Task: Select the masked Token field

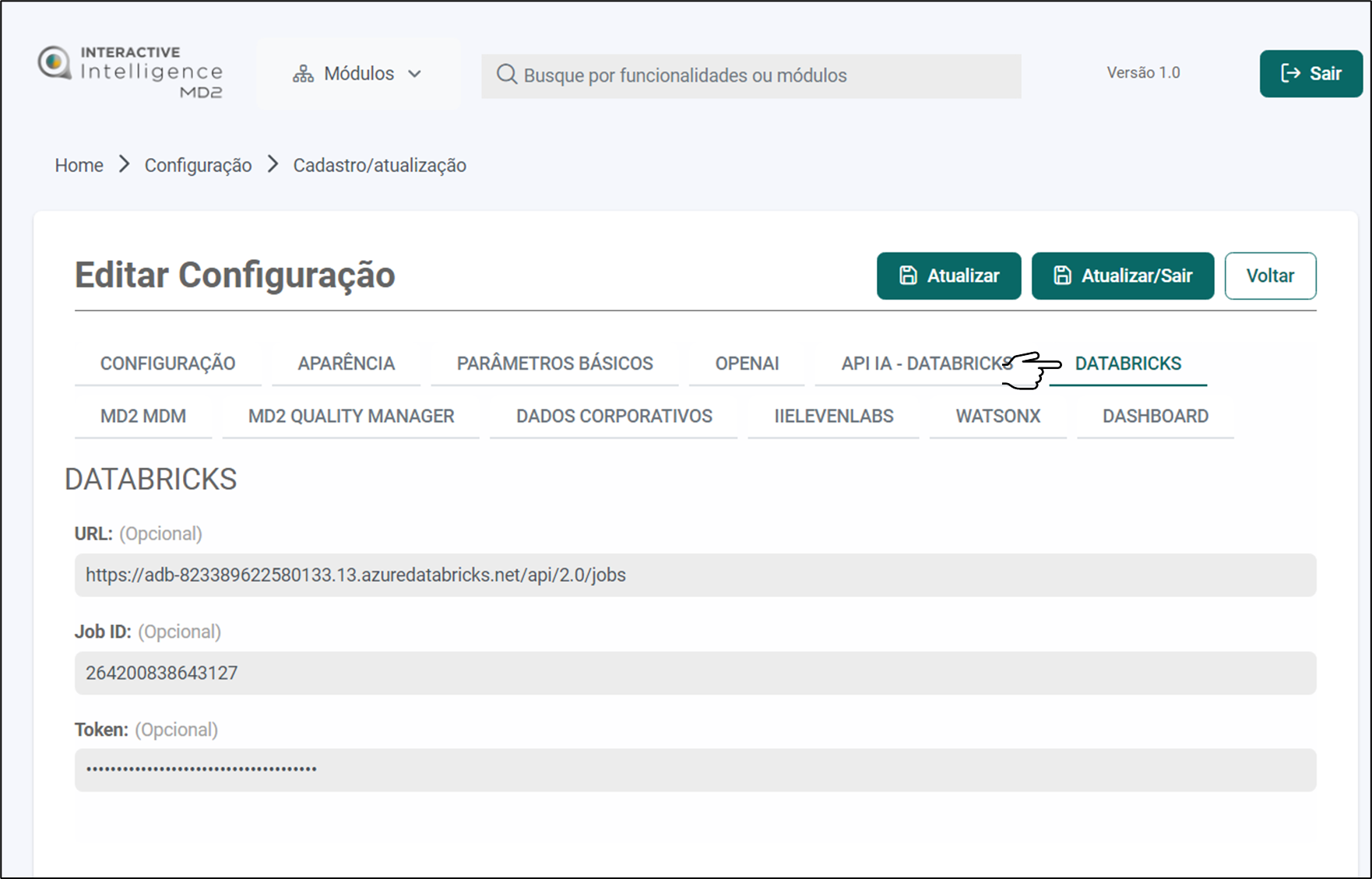Action: click(695, 770)
